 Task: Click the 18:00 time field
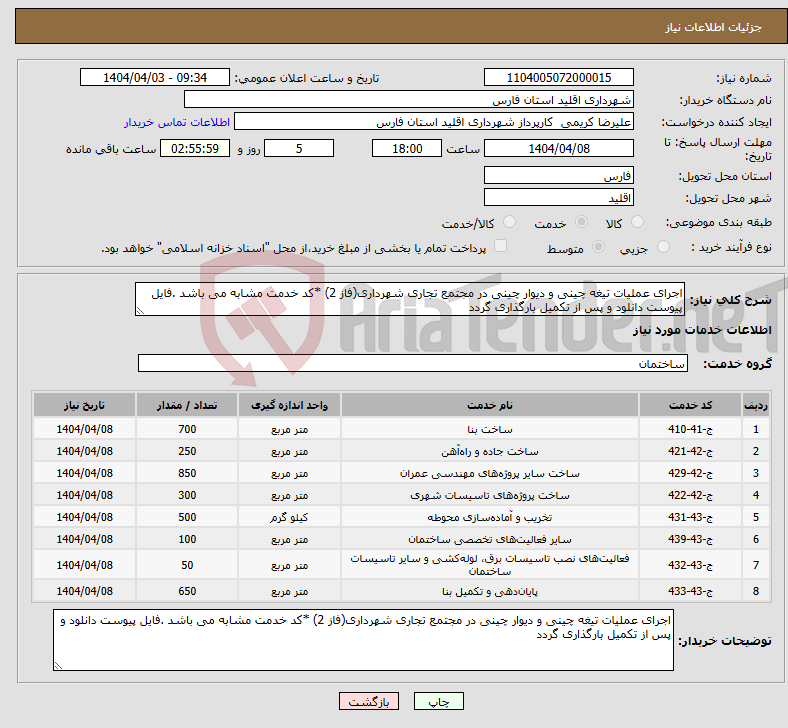(x=407, y=148)
